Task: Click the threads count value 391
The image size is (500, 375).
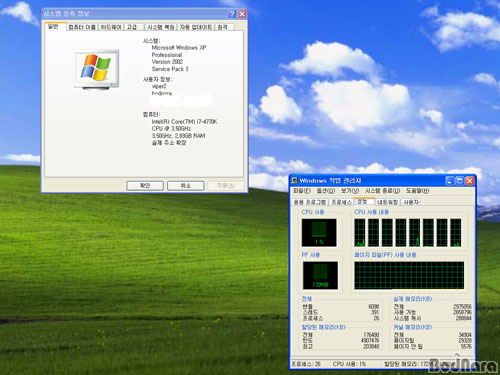Action: (375, 312)
